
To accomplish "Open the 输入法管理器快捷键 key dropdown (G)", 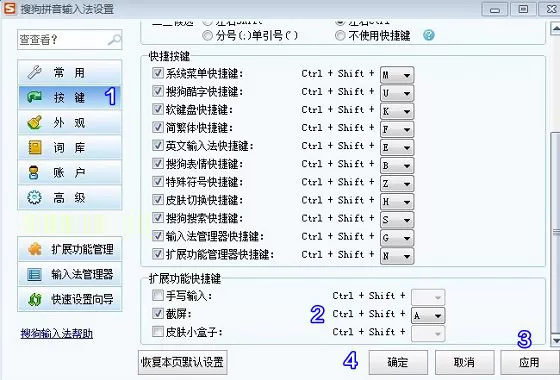I will coord(397,238).
